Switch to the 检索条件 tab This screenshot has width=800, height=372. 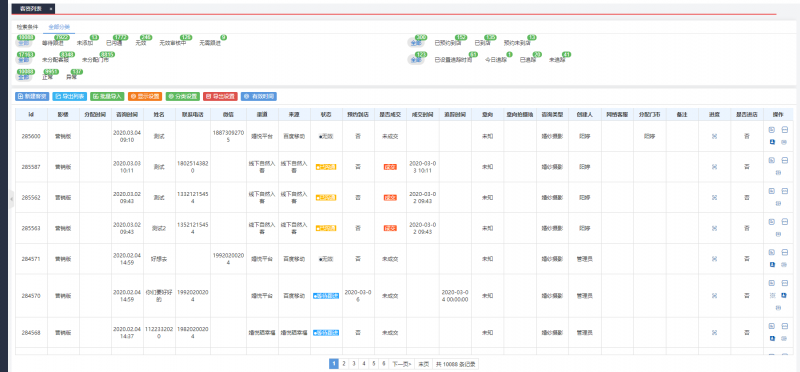[27, 27]
